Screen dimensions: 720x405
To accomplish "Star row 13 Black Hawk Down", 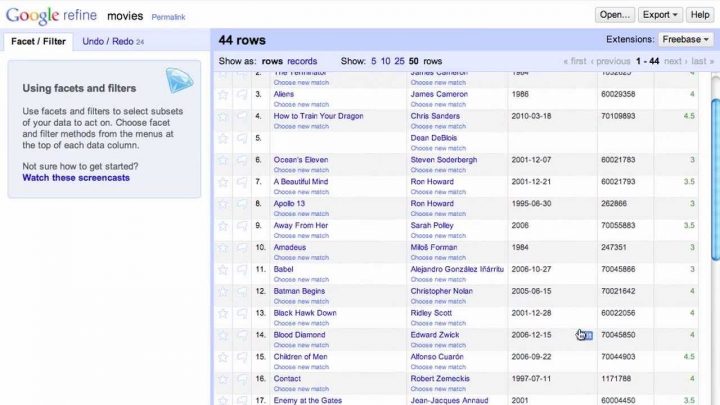I will tap(223, 314).
